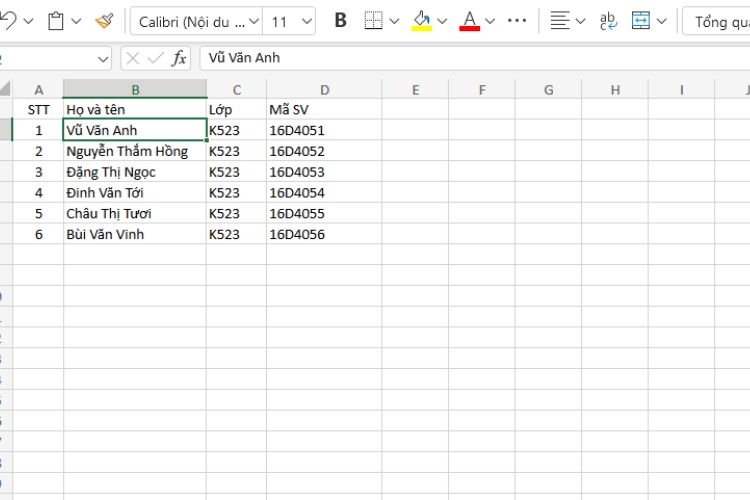This screenshot has height=500, width=750.
Task: Click the Họ và tên header cell
Action: 135,110
